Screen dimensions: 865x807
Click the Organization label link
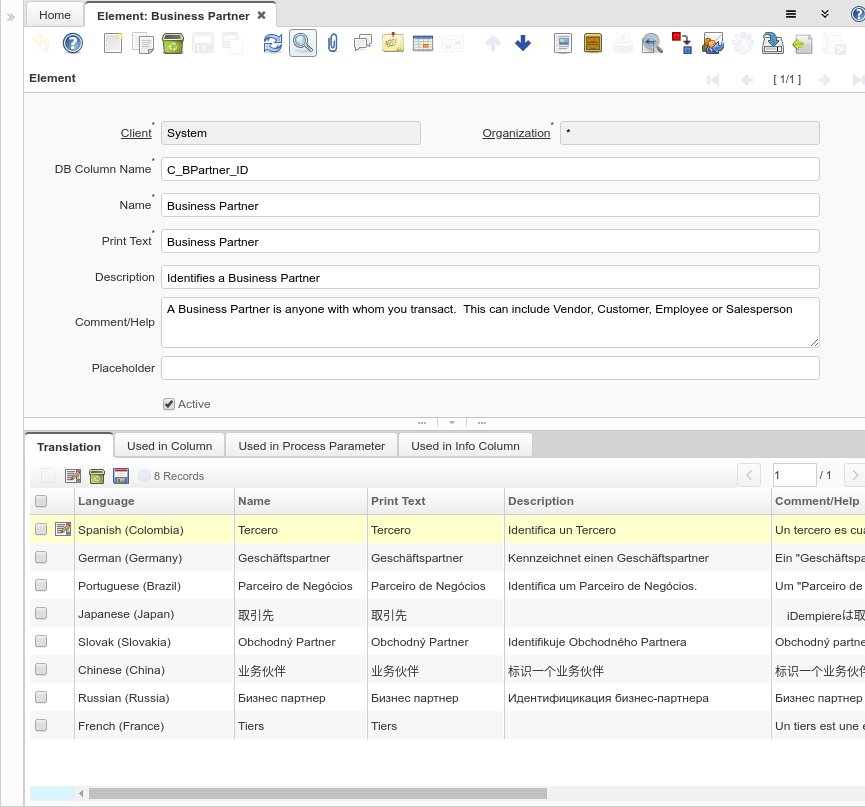[x=516, y=133]
